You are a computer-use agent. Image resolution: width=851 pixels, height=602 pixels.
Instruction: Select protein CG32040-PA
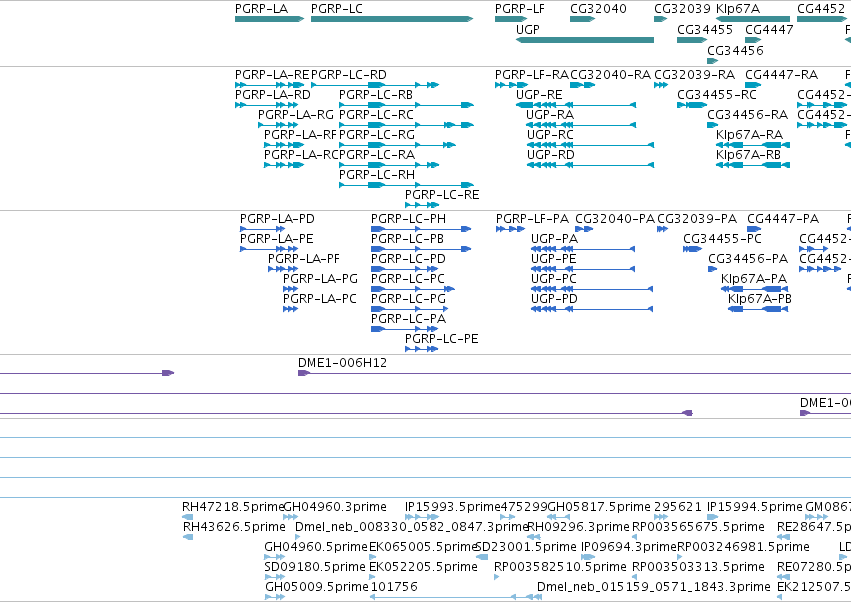coord(584,229)
